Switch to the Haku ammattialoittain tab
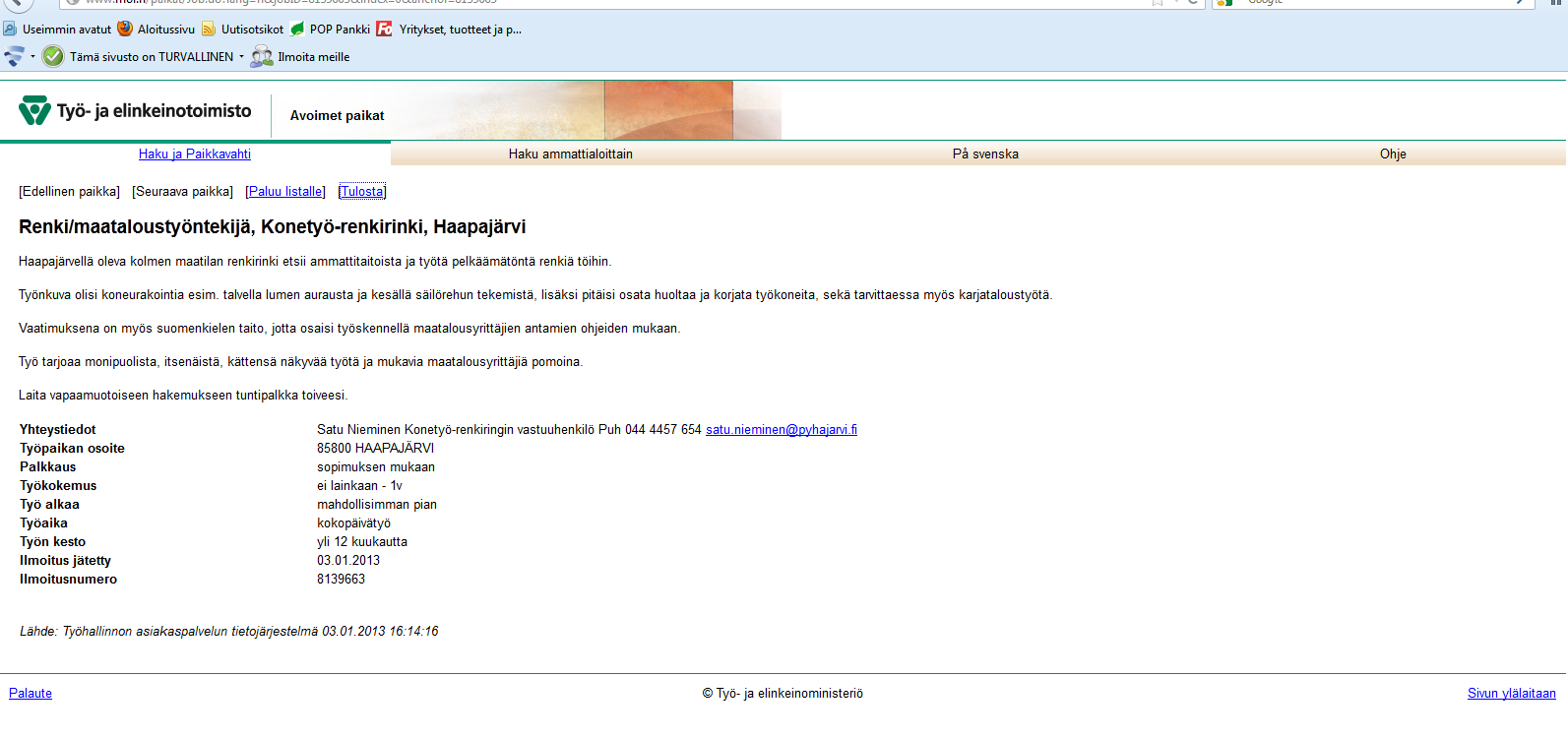 point(571,154)
